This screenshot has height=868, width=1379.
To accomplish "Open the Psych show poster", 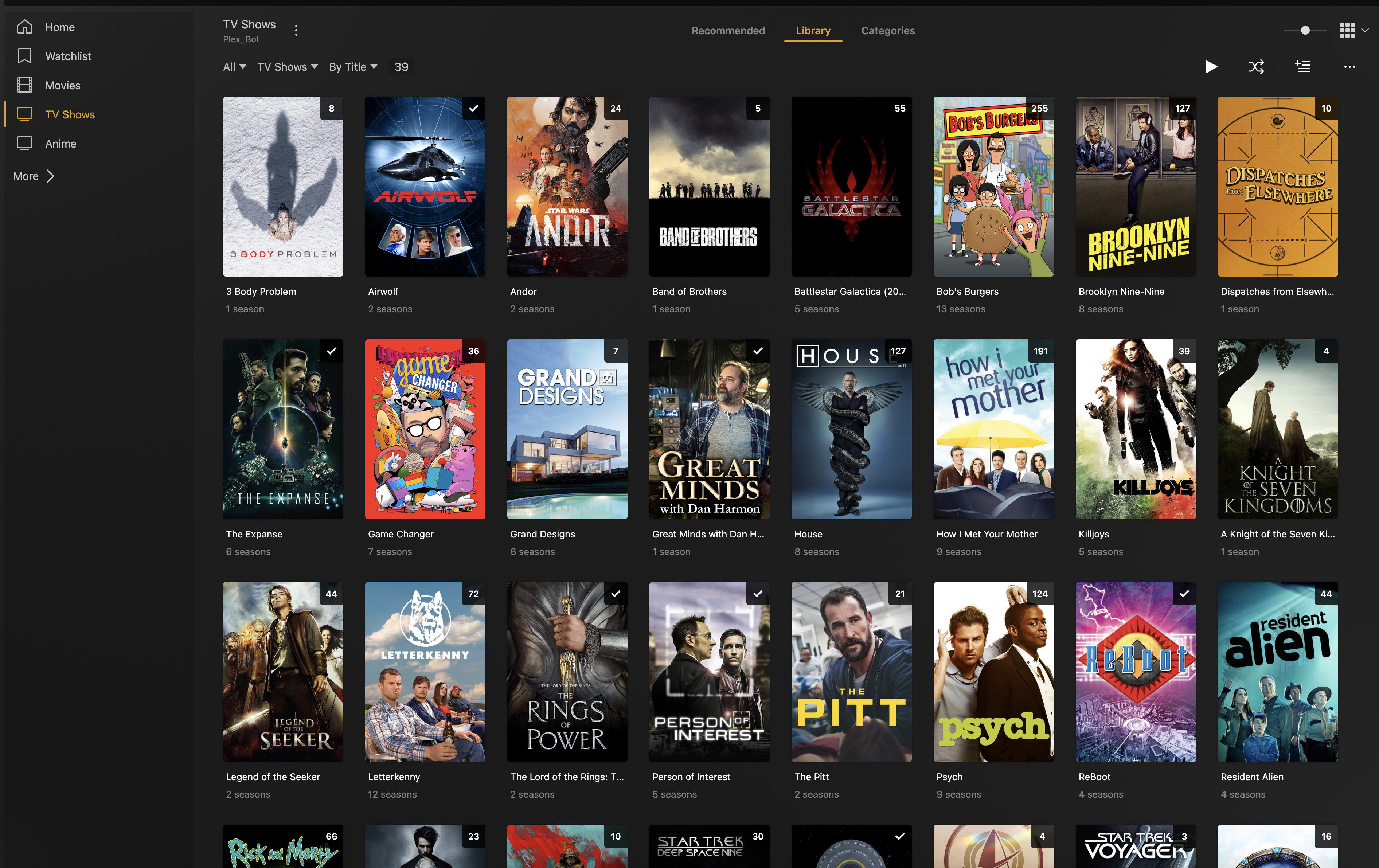I will [x=993, y=672].
